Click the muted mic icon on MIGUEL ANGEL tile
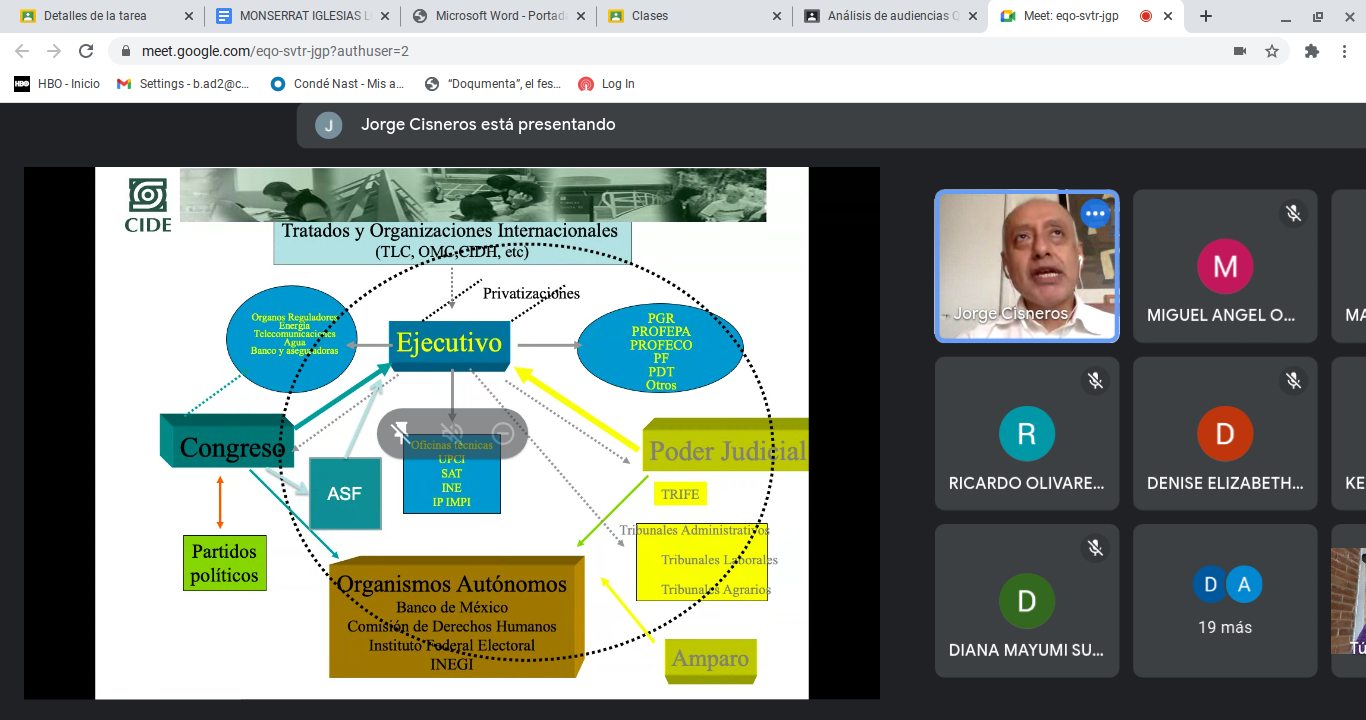 [x=1293, y=213]
